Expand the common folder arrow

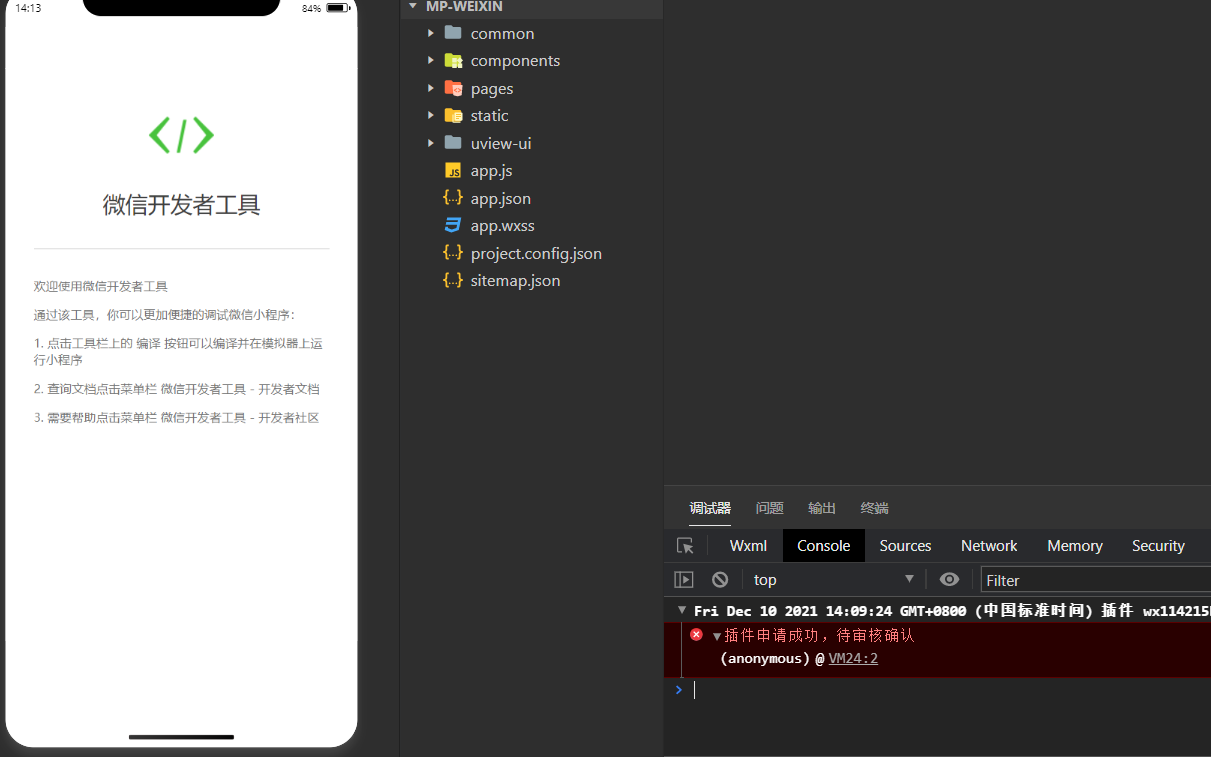(x=431, y=33)
